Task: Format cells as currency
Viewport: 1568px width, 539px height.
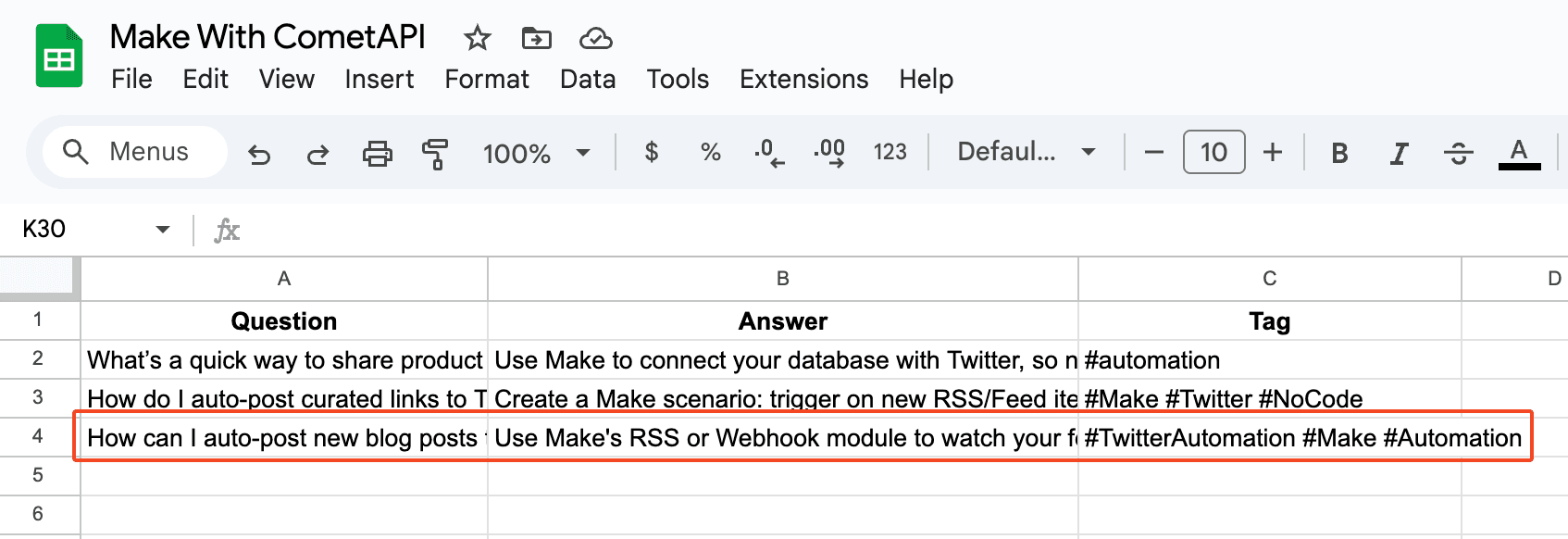Action: click(x=652, y=152)
